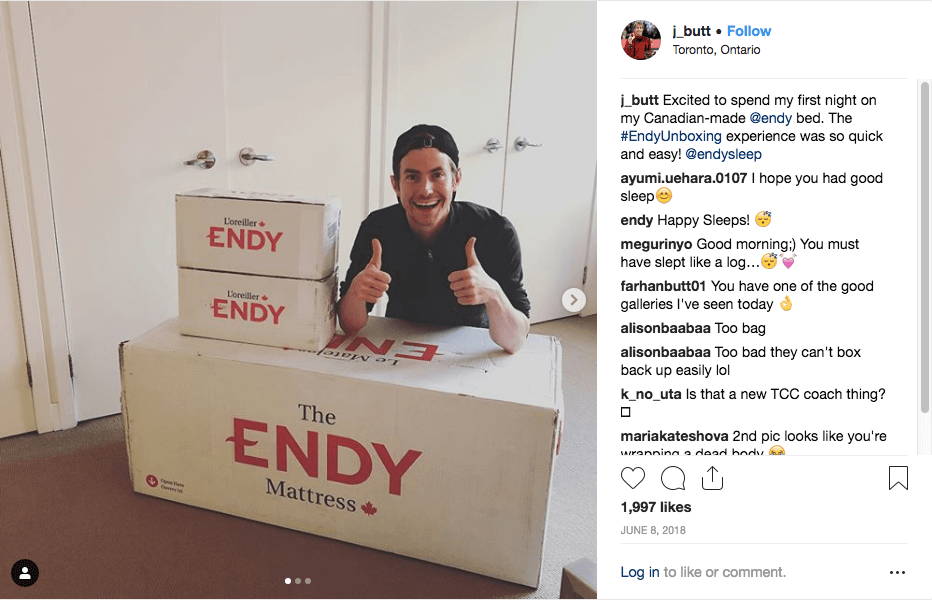Open the comment bubble icon

673,478
